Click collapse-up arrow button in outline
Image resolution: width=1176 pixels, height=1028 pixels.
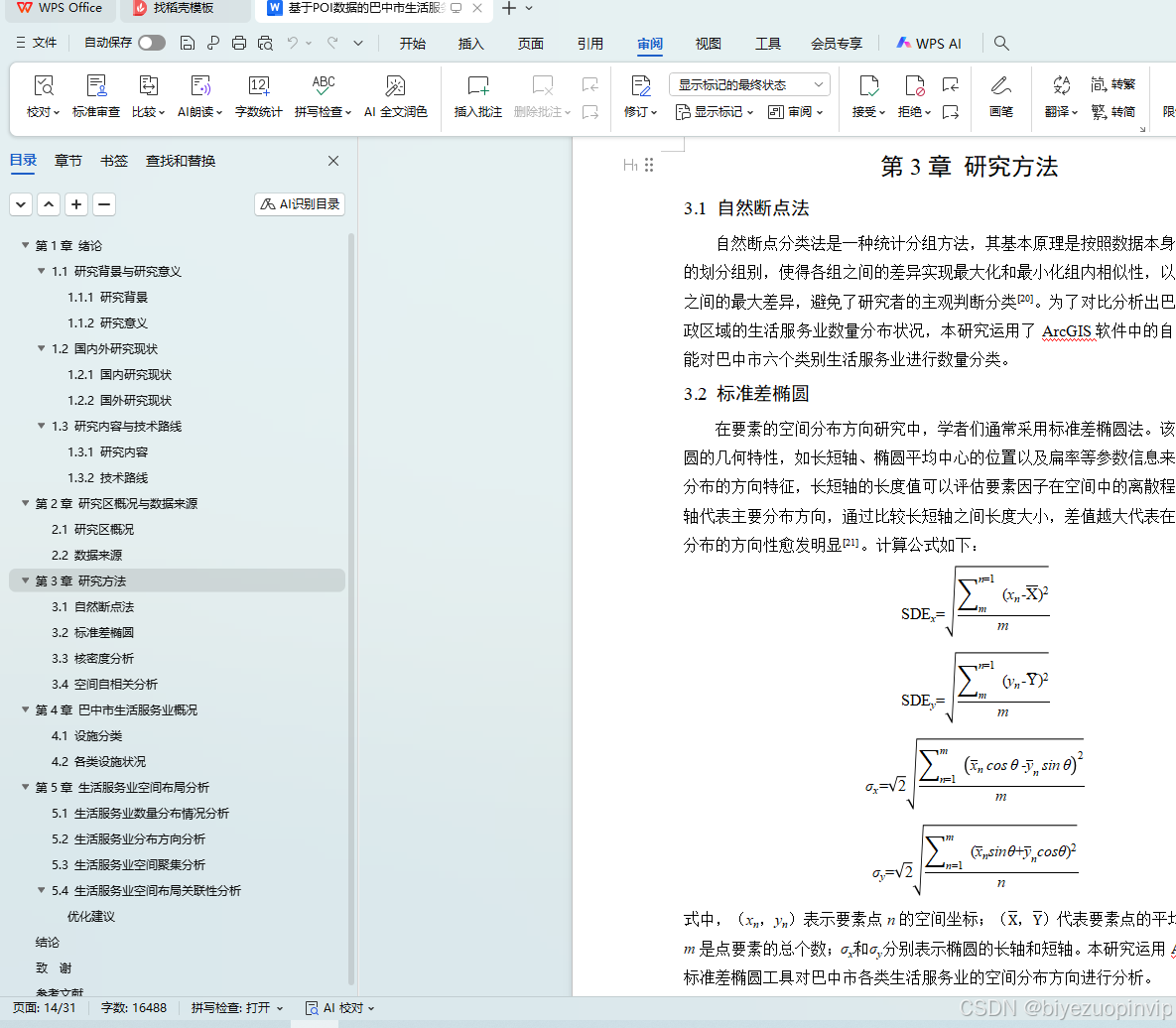pos(49,204)
